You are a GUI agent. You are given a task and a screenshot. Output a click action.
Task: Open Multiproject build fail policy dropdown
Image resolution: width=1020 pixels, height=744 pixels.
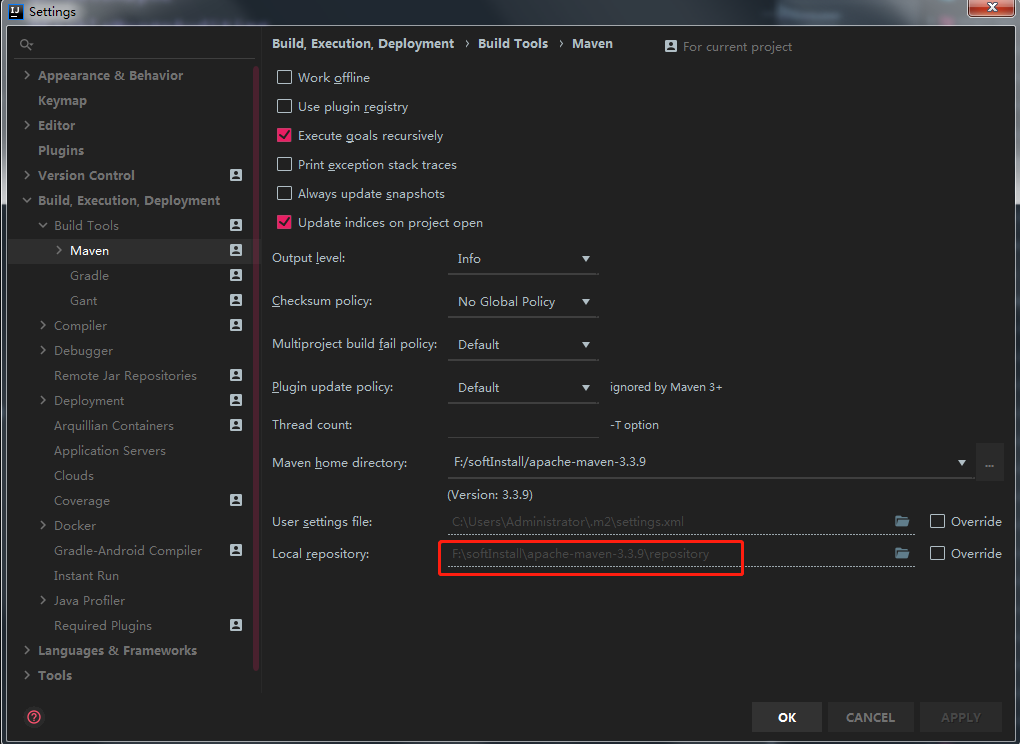tap(523, 345)
